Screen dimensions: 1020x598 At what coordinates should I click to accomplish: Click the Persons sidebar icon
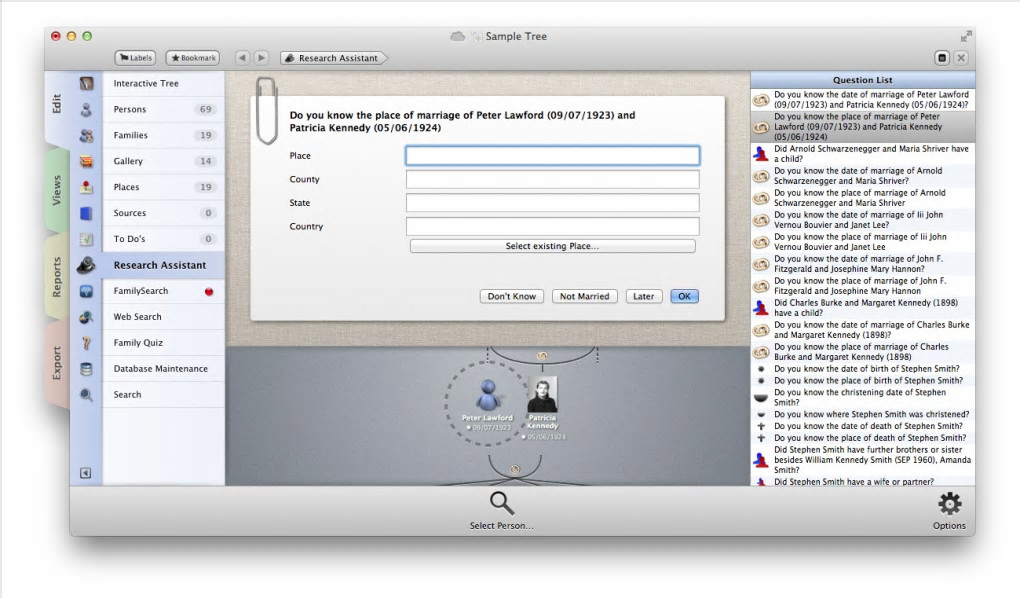click(86, 109)
